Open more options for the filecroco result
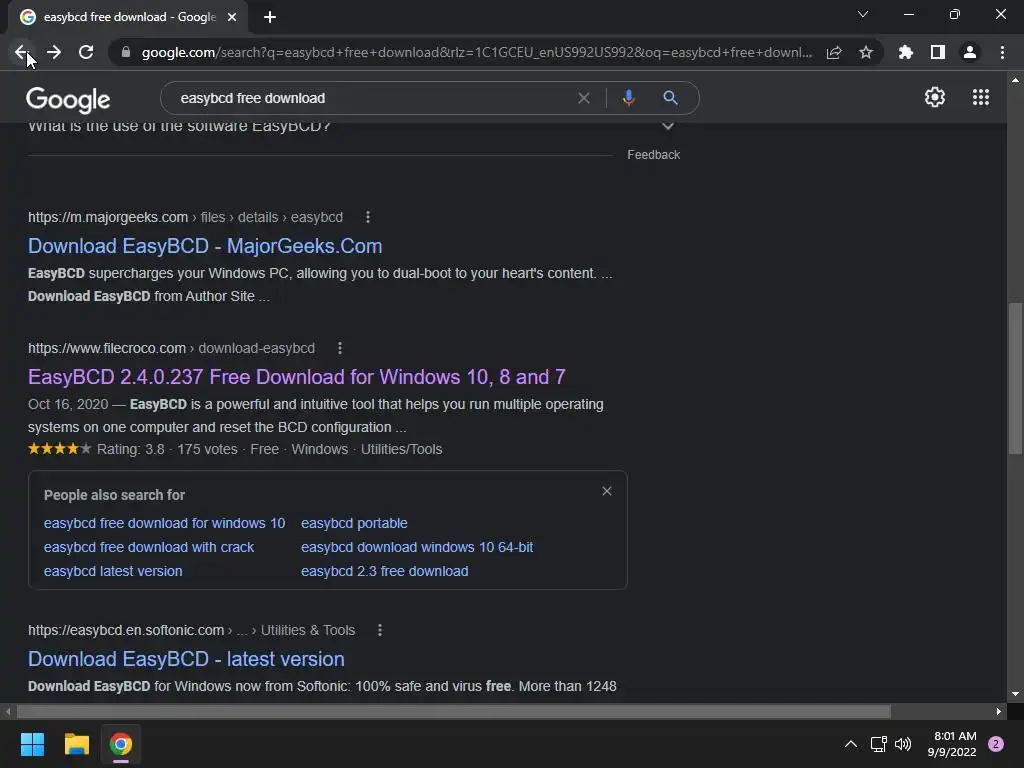Image resolution: width=1024 pixels, height=768 pixels. tap(340, 348)
